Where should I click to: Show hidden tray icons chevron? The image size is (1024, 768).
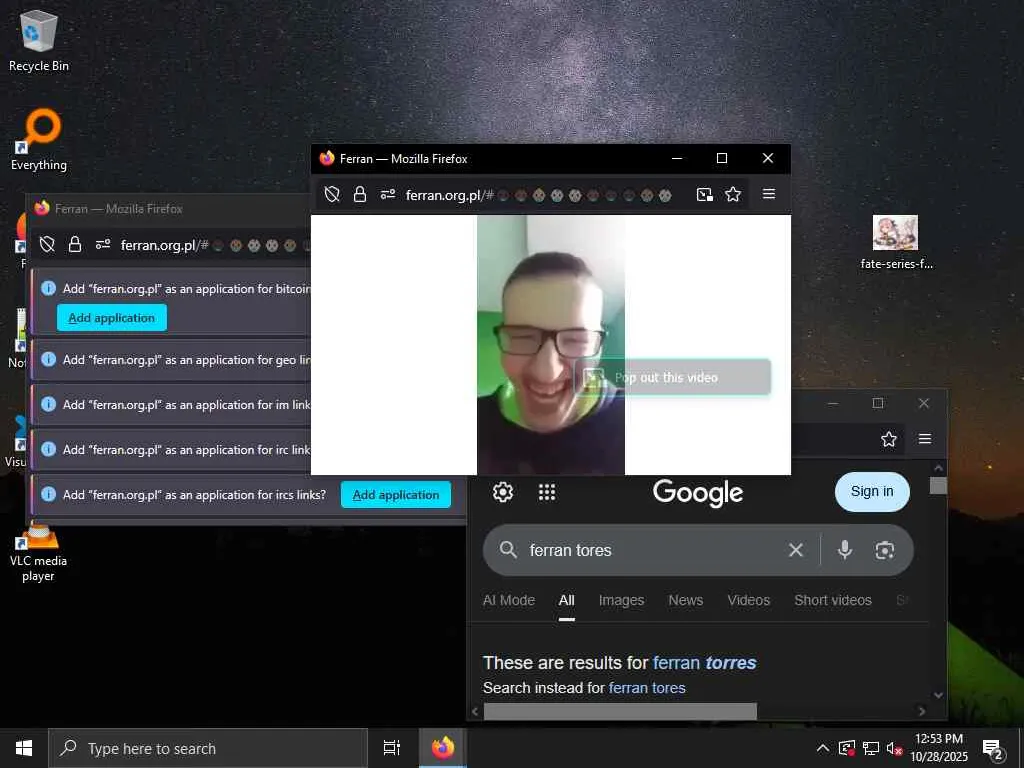click(823, 748)
